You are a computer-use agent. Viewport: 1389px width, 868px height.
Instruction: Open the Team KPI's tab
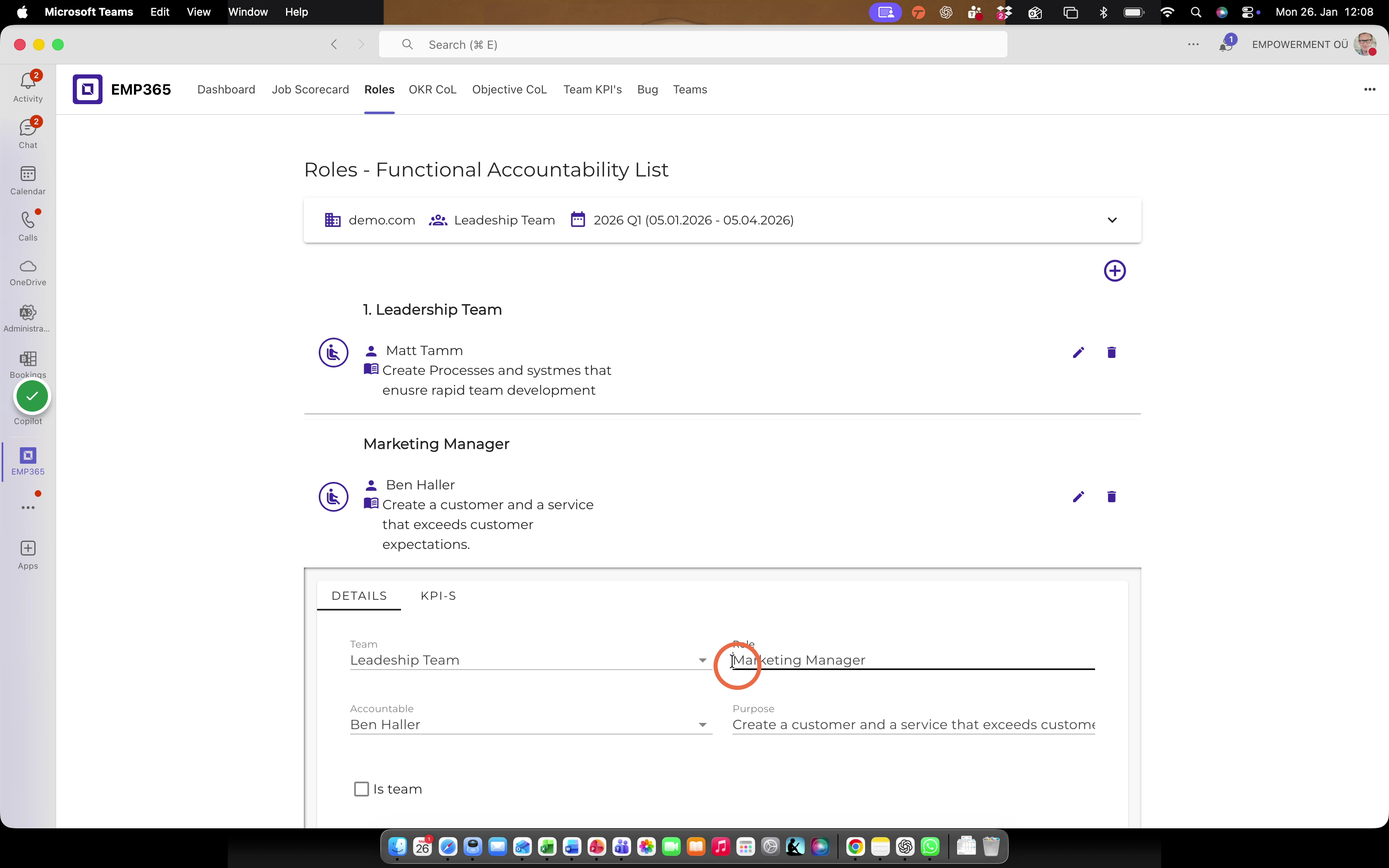pos(592,90)
